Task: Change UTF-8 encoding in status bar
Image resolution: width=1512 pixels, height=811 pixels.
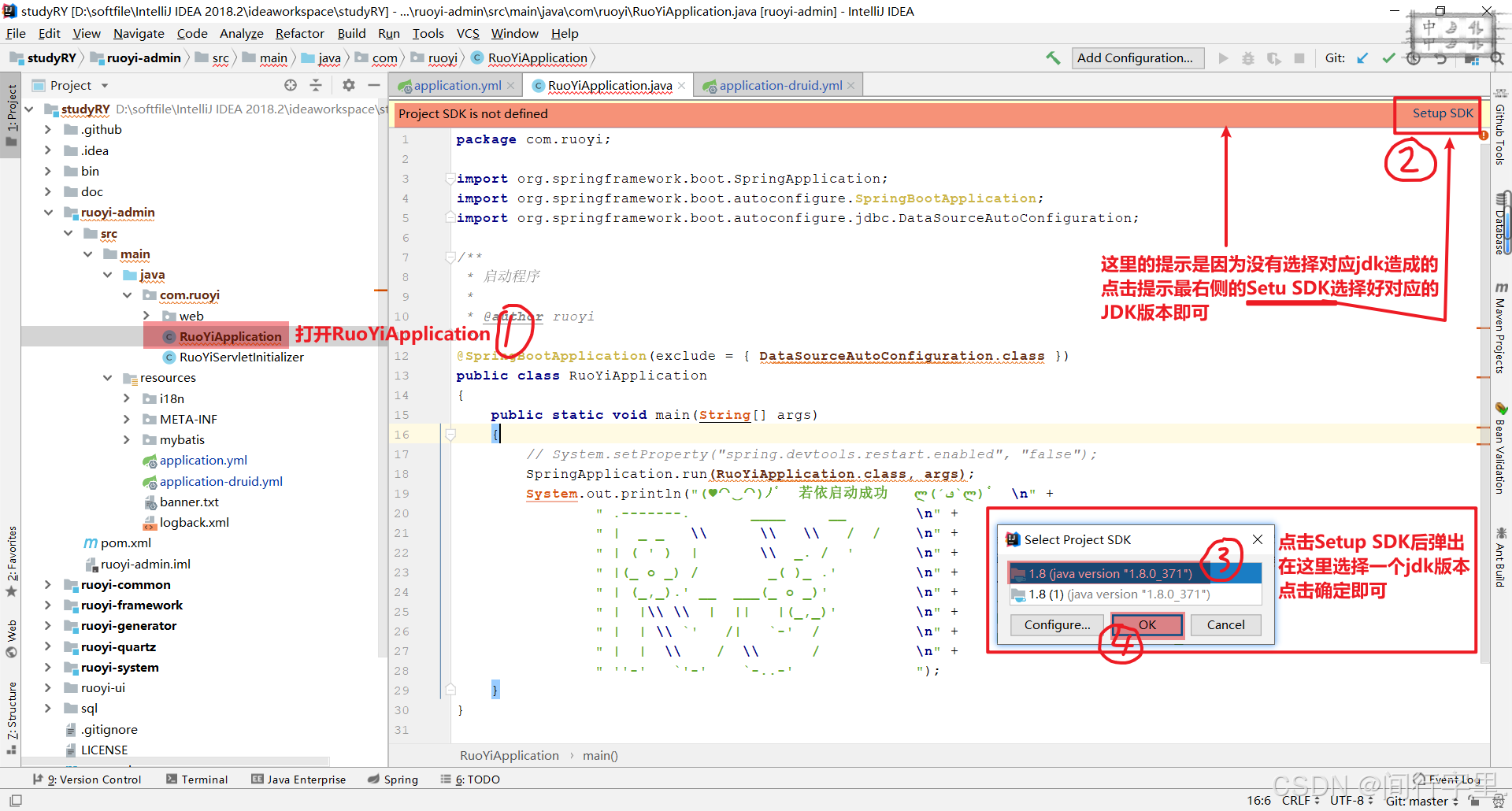Action: click(x=1351, y=800)
